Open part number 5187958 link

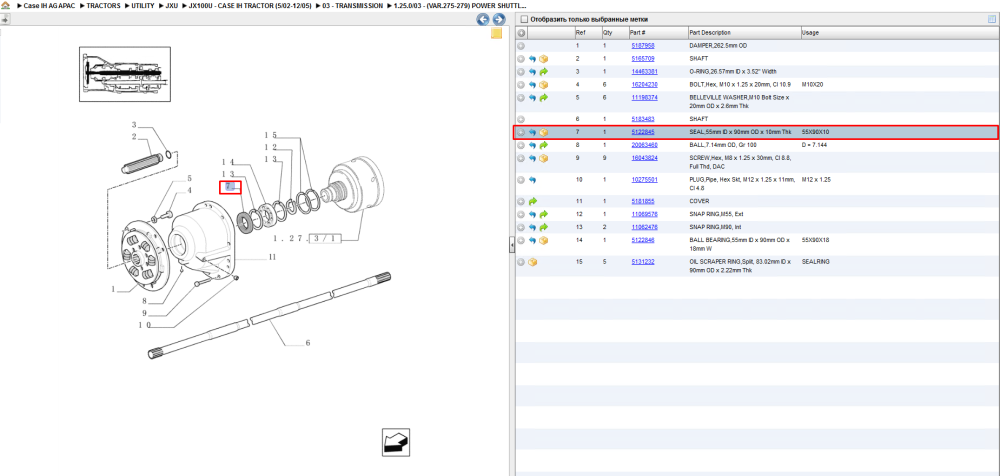(642, 46)
